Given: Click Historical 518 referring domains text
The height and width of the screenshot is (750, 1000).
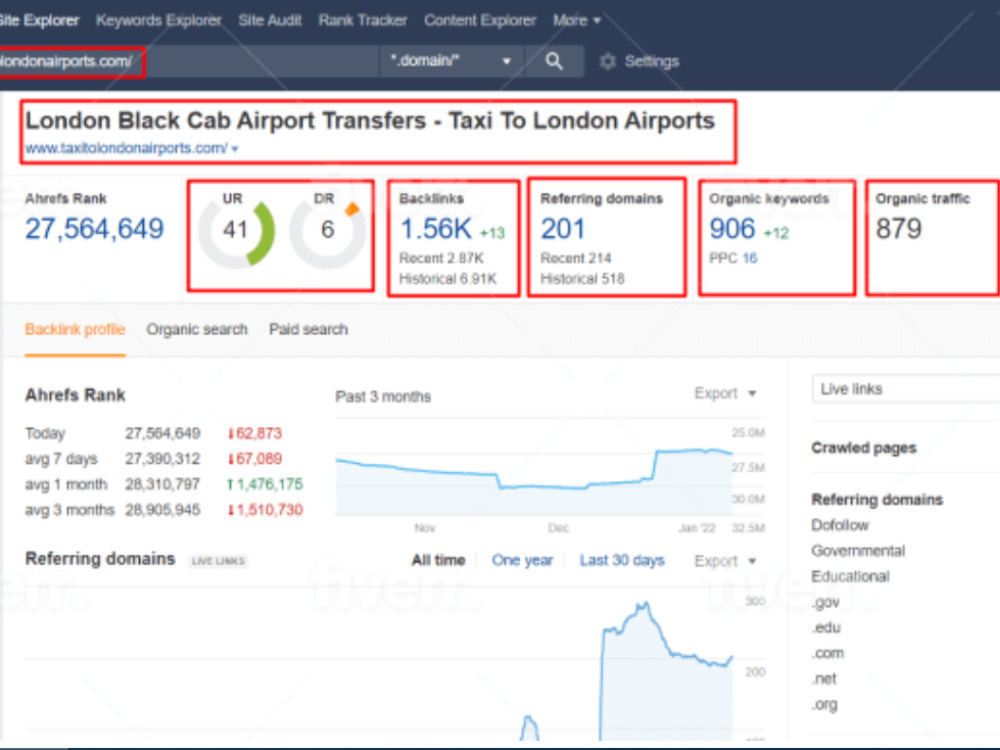Looking at the screenshot, I should pos(582,279).
